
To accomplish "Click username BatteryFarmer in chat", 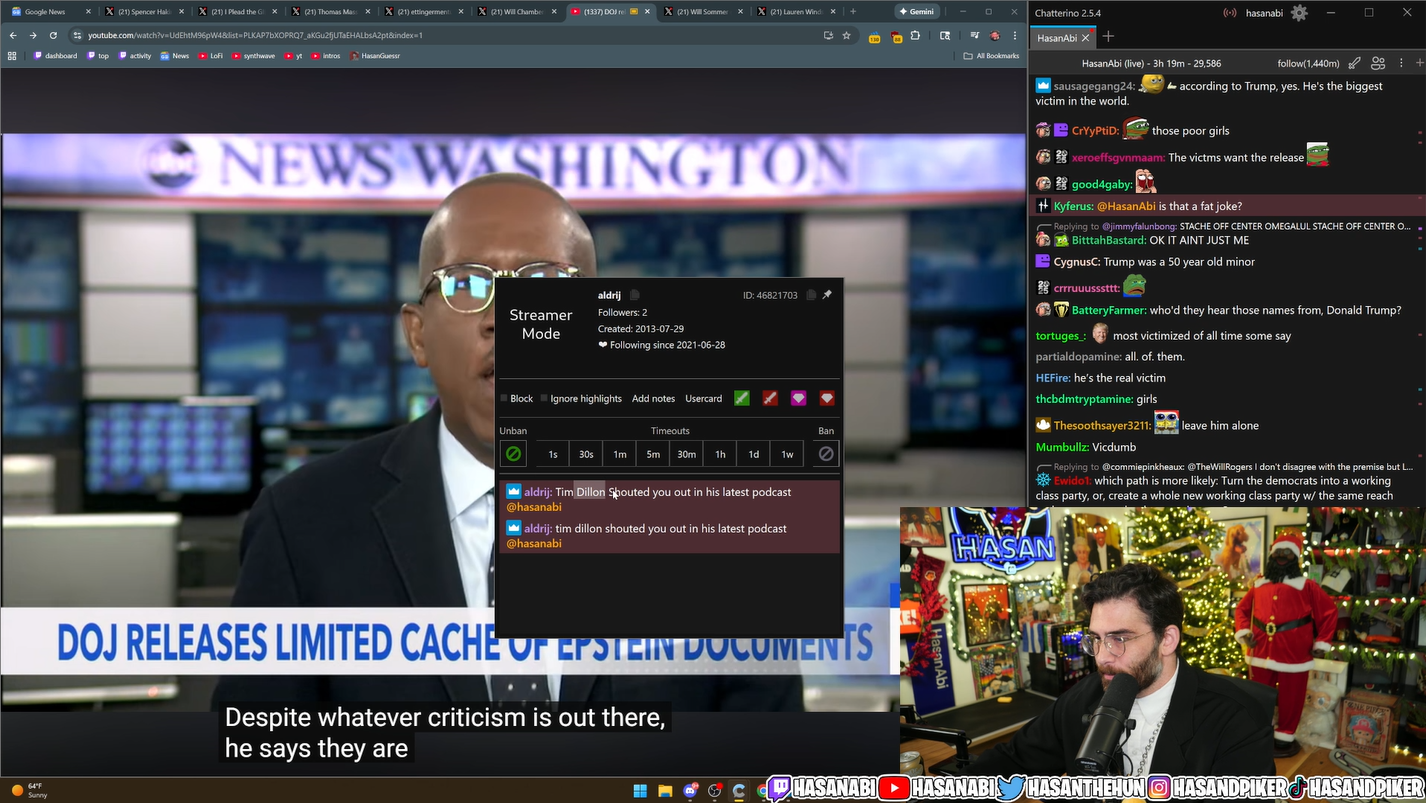I will pyautogui.click(x=1109, y=311).
